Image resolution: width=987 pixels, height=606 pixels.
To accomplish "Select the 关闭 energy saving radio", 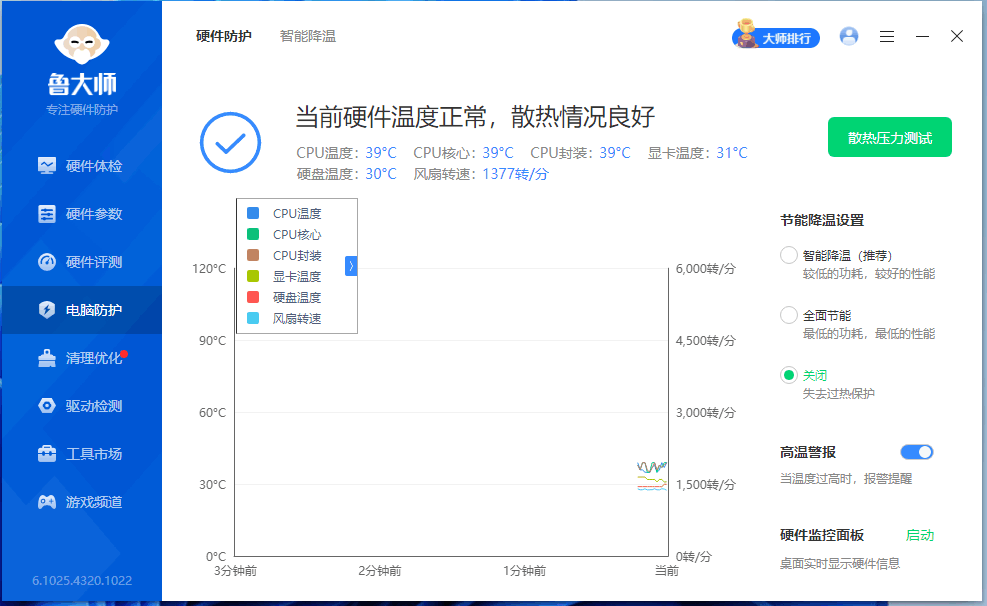I will 789,375.
